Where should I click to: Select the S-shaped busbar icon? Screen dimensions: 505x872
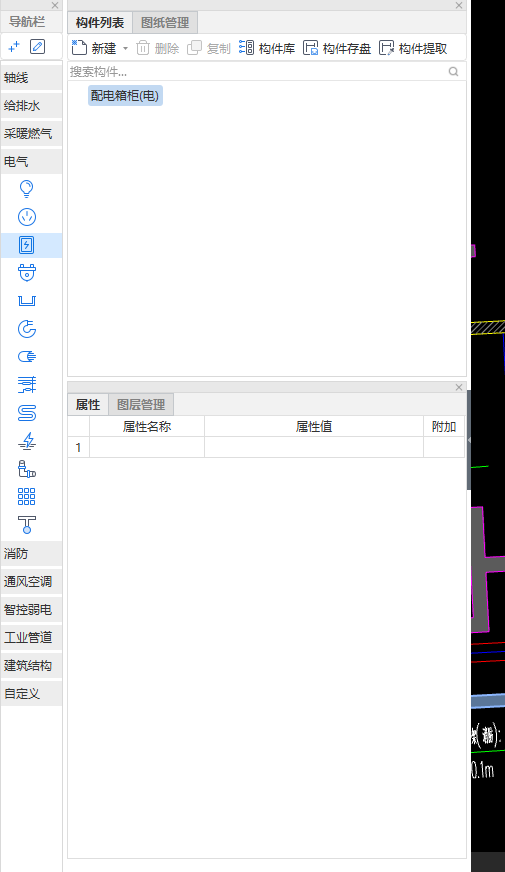tap(27, 413)
